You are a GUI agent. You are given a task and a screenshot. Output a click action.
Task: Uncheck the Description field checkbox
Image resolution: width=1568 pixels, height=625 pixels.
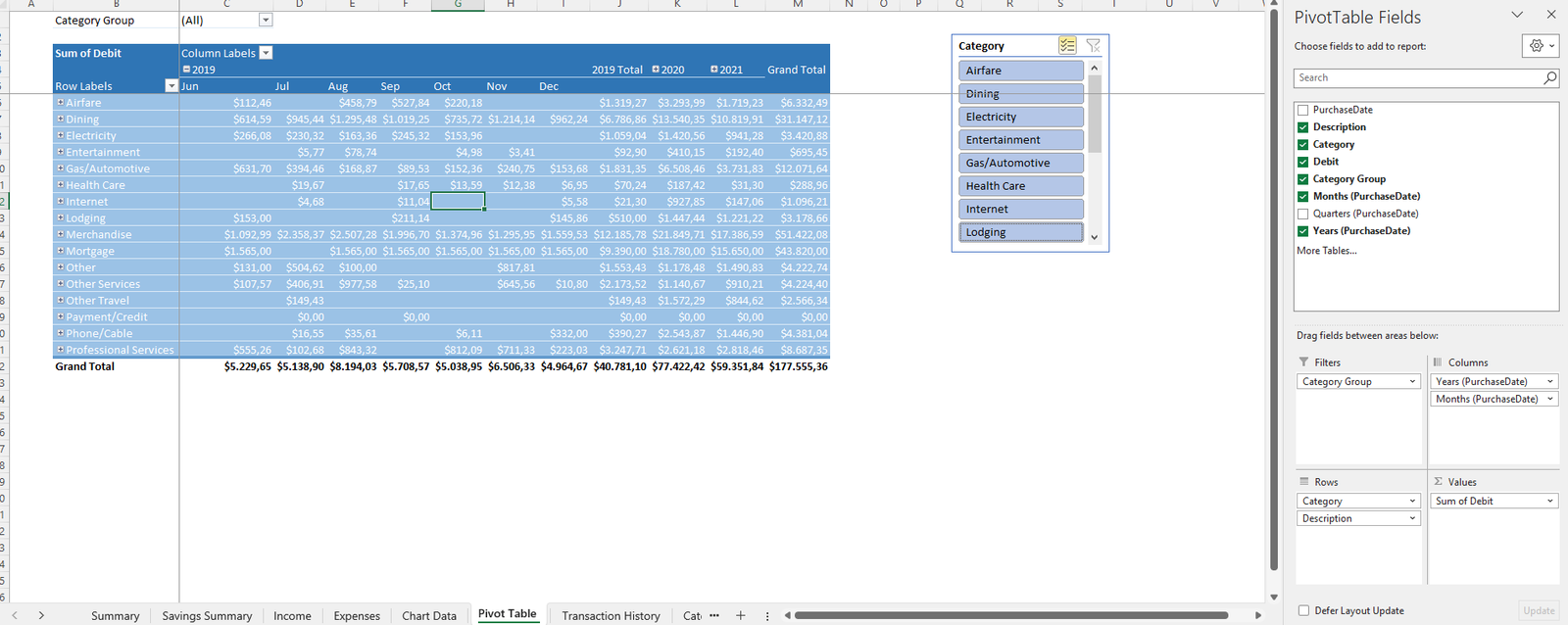[x=1302, y=127]
